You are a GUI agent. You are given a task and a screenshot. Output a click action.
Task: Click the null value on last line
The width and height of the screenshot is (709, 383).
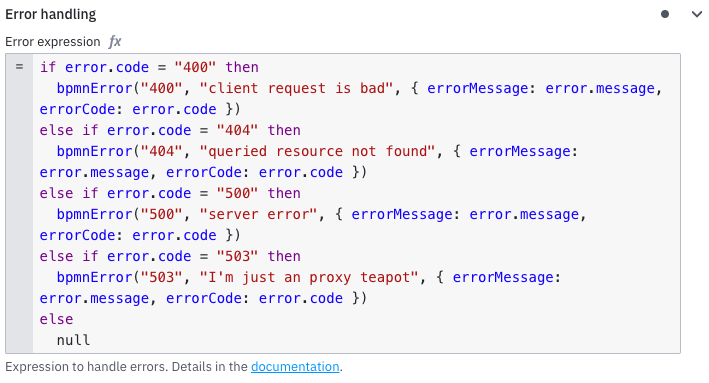[73, 340]
